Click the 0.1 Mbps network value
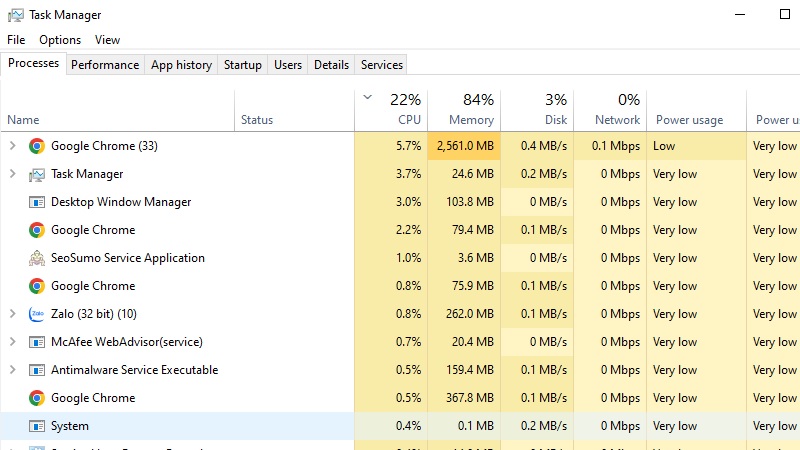 616,146
